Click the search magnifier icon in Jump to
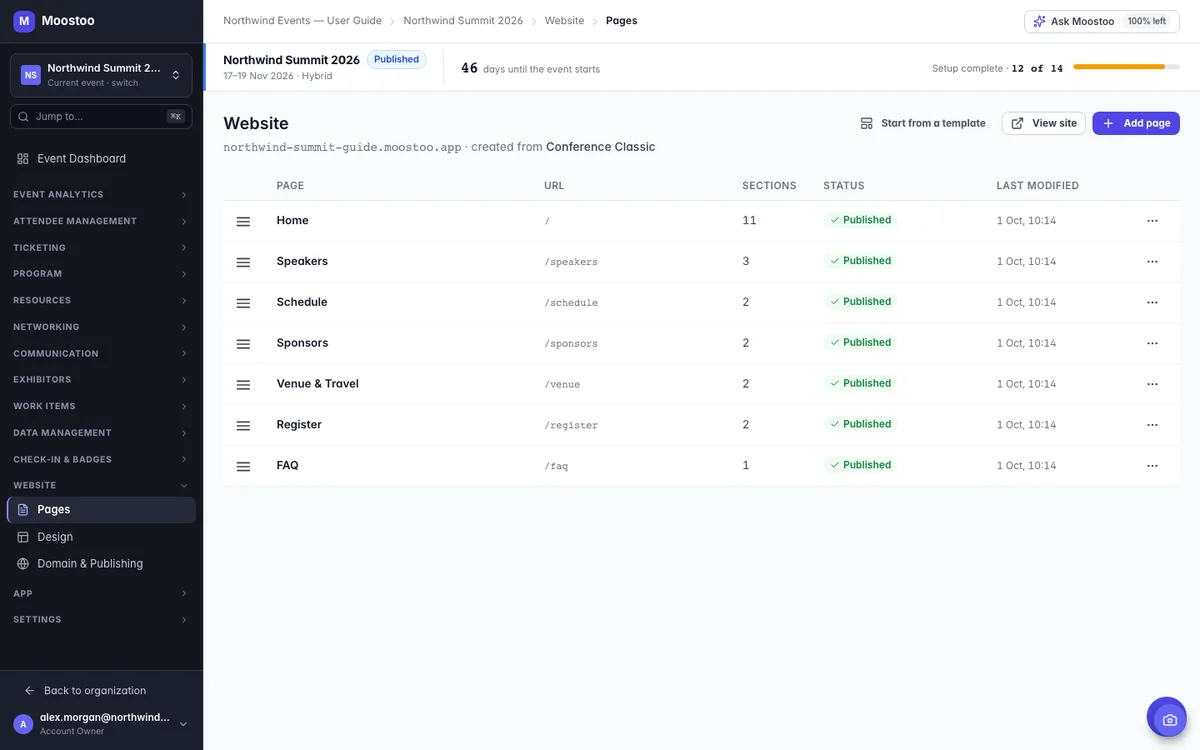Screen dimensions: 1200x750 (23, 117)
